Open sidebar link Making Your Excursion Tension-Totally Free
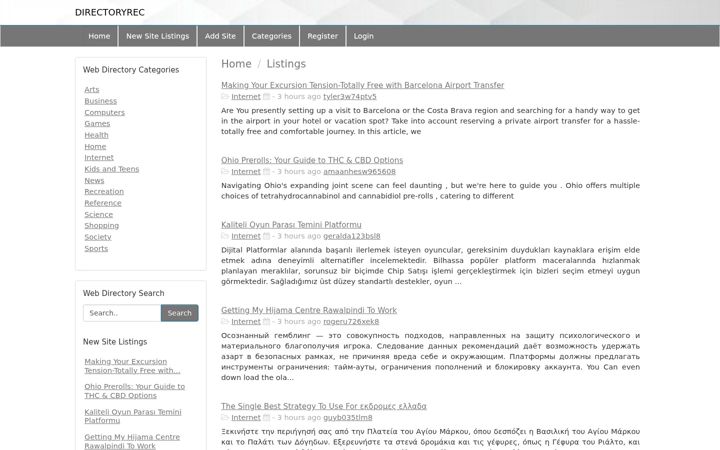Screen dimensions: 720x450 click(132, 366)
